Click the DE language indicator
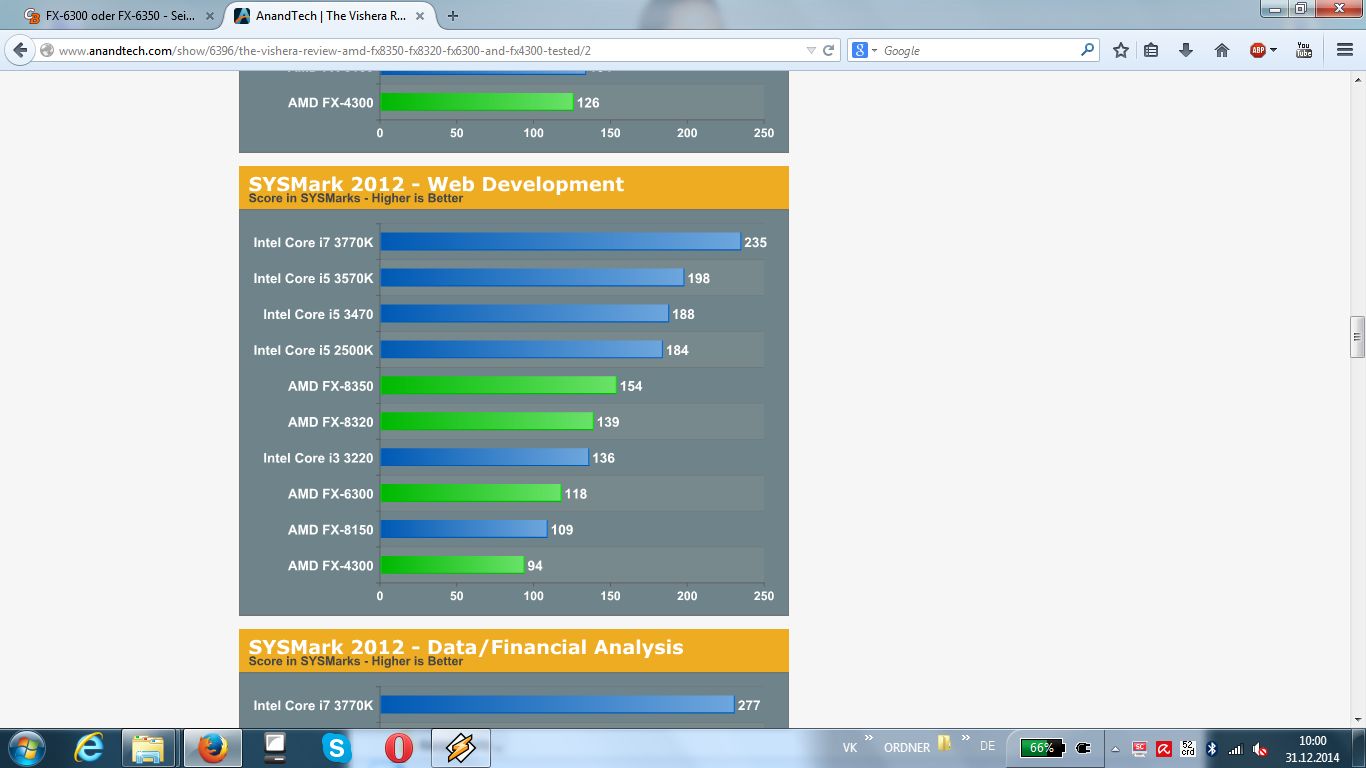 [987, 747]
